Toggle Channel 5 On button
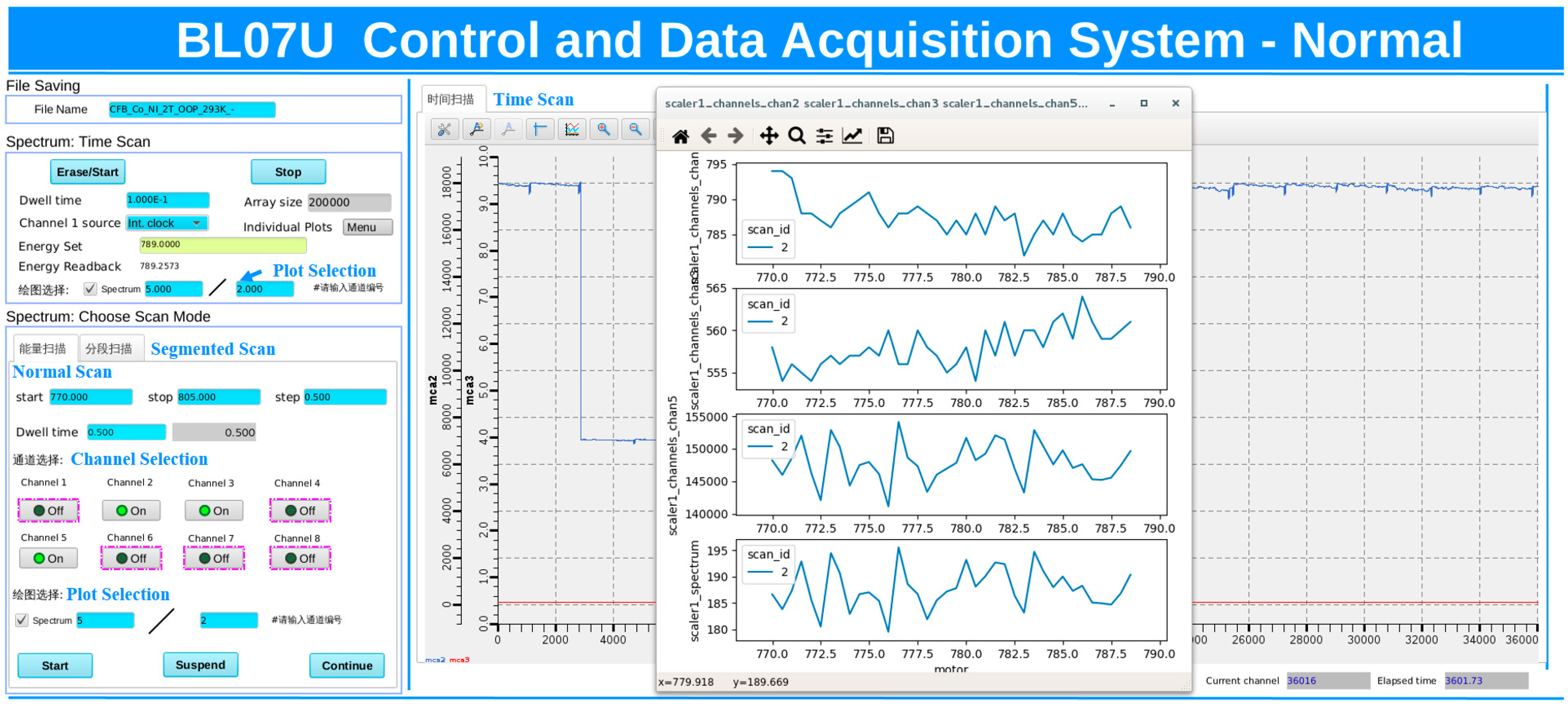The width and height of the screenshot is (1568, 706). pyautogui.click(x=48, y=559)
